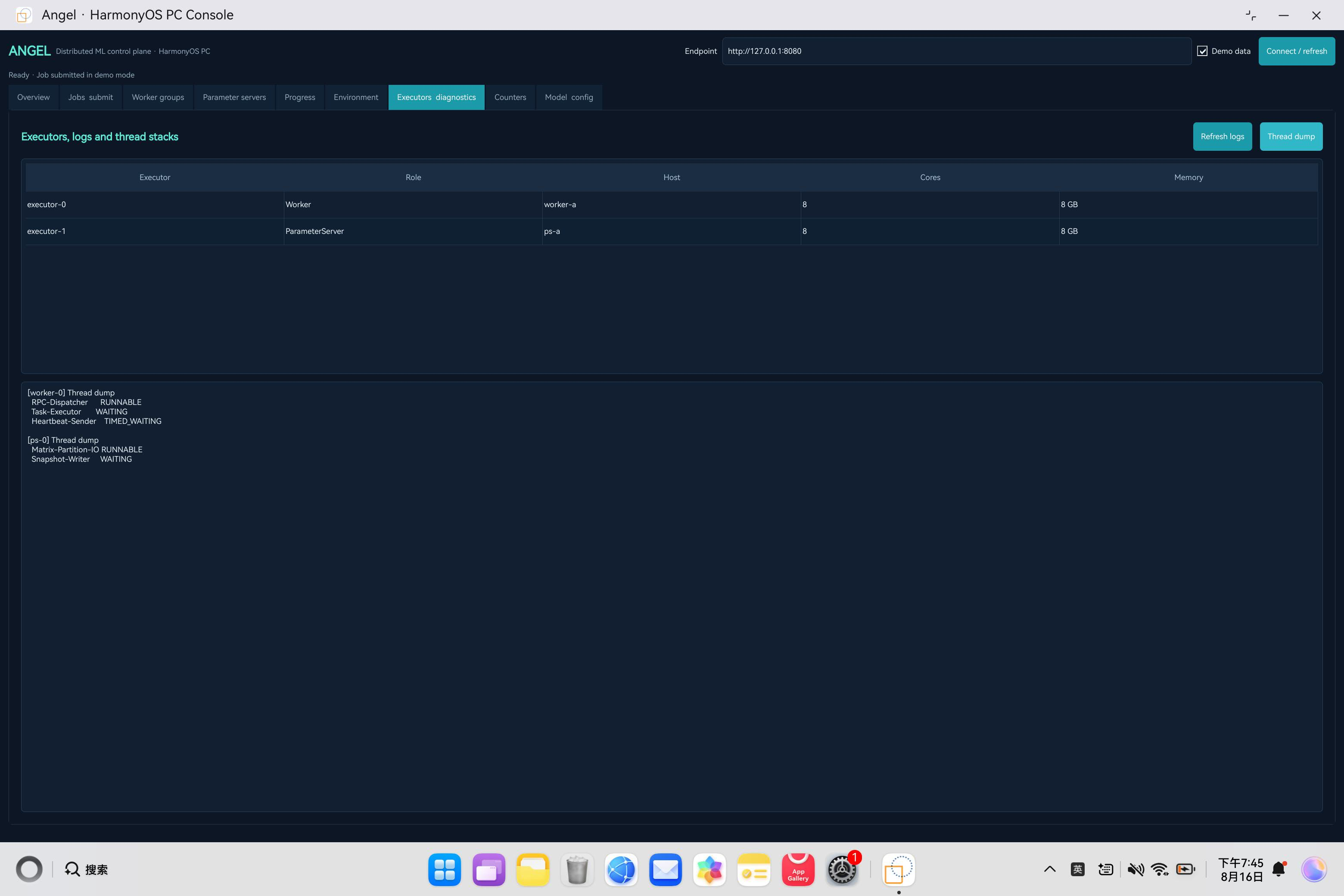This screenshot has width=1344, height=896.
Task: Open the taskbar launcher circle icon
Action: coord(29,869)
